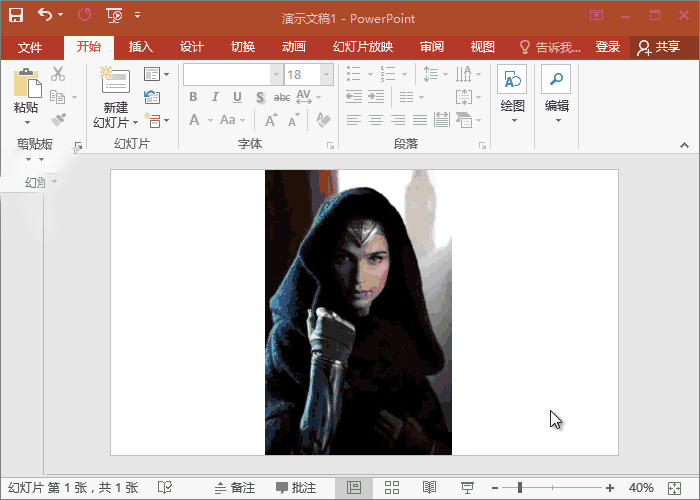Open the 幻灯片放映 (Slide Show) tab

click(x=363, y=47)
